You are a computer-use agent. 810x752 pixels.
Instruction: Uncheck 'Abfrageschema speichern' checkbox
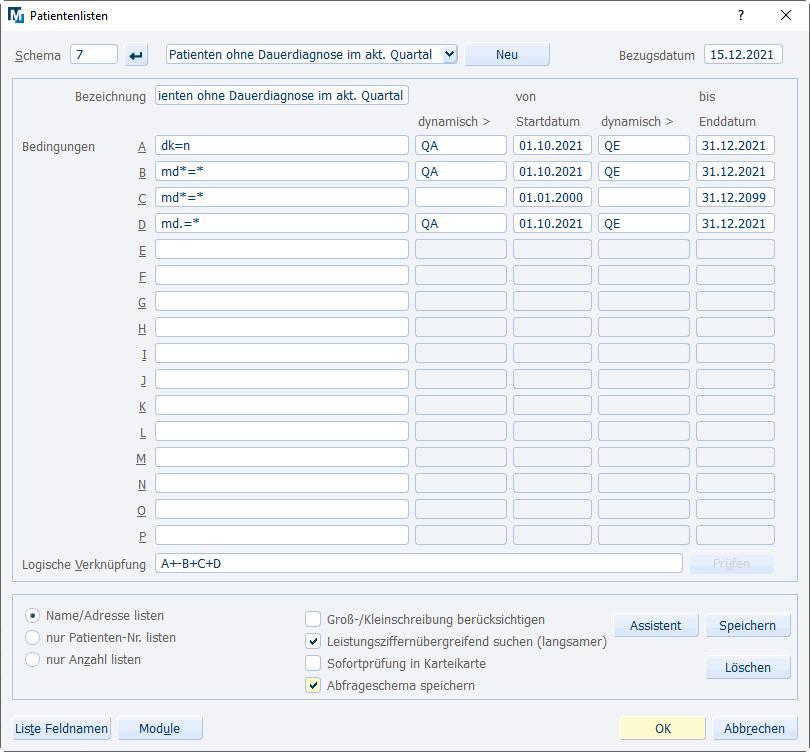(x=313, y=685)
